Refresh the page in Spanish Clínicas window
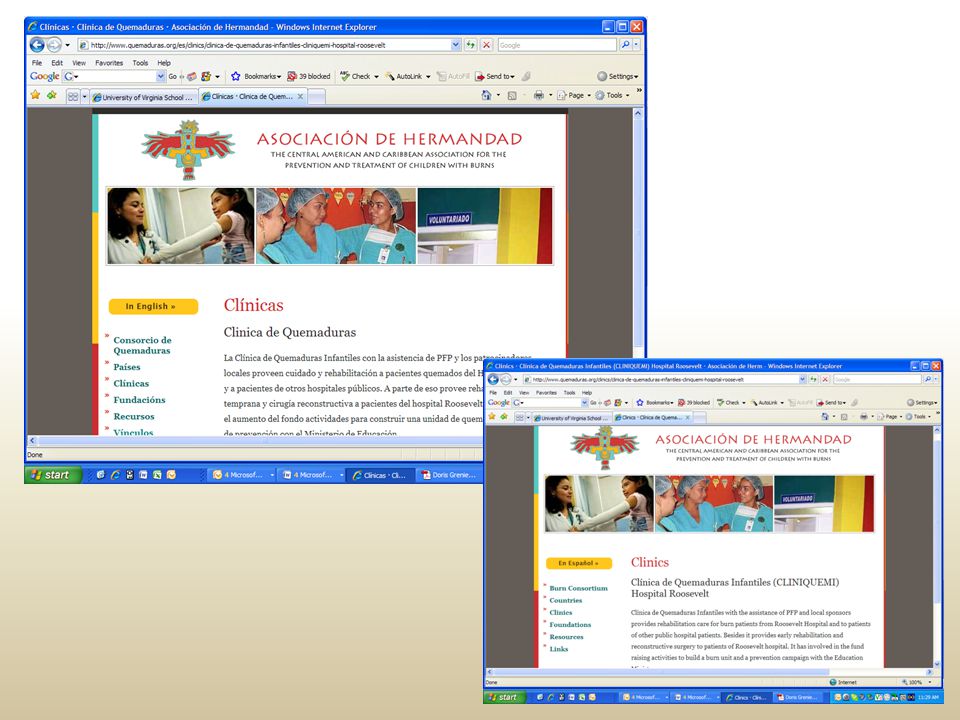960x720 pixels. [470, 45]
